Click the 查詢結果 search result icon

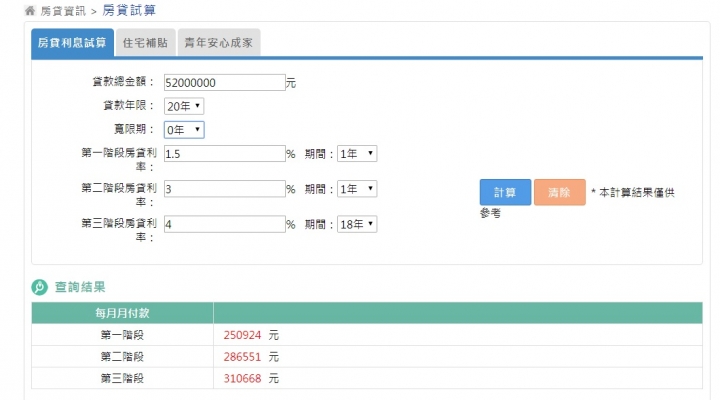point(39,287)
